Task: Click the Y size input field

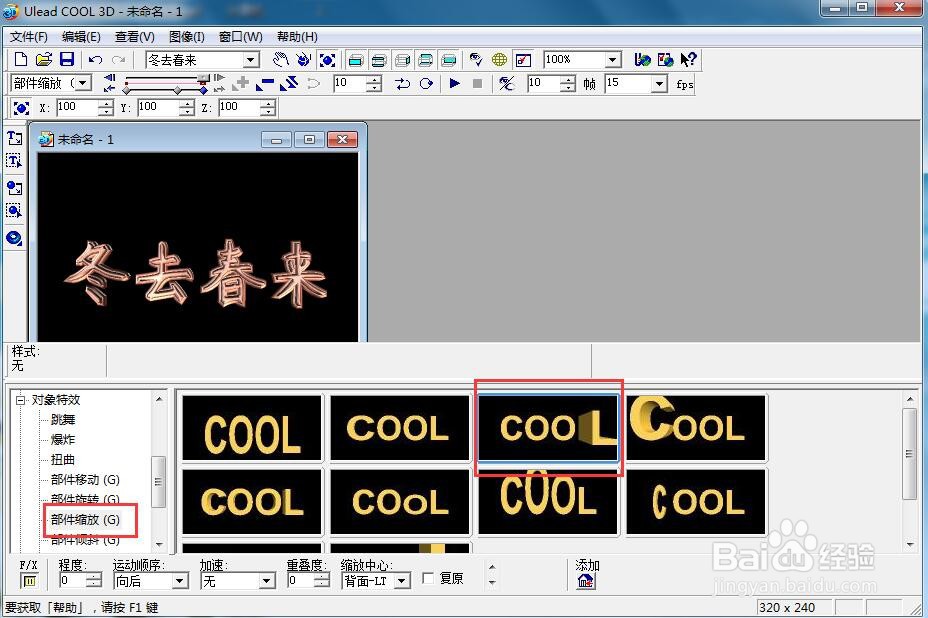Action: 157,107
